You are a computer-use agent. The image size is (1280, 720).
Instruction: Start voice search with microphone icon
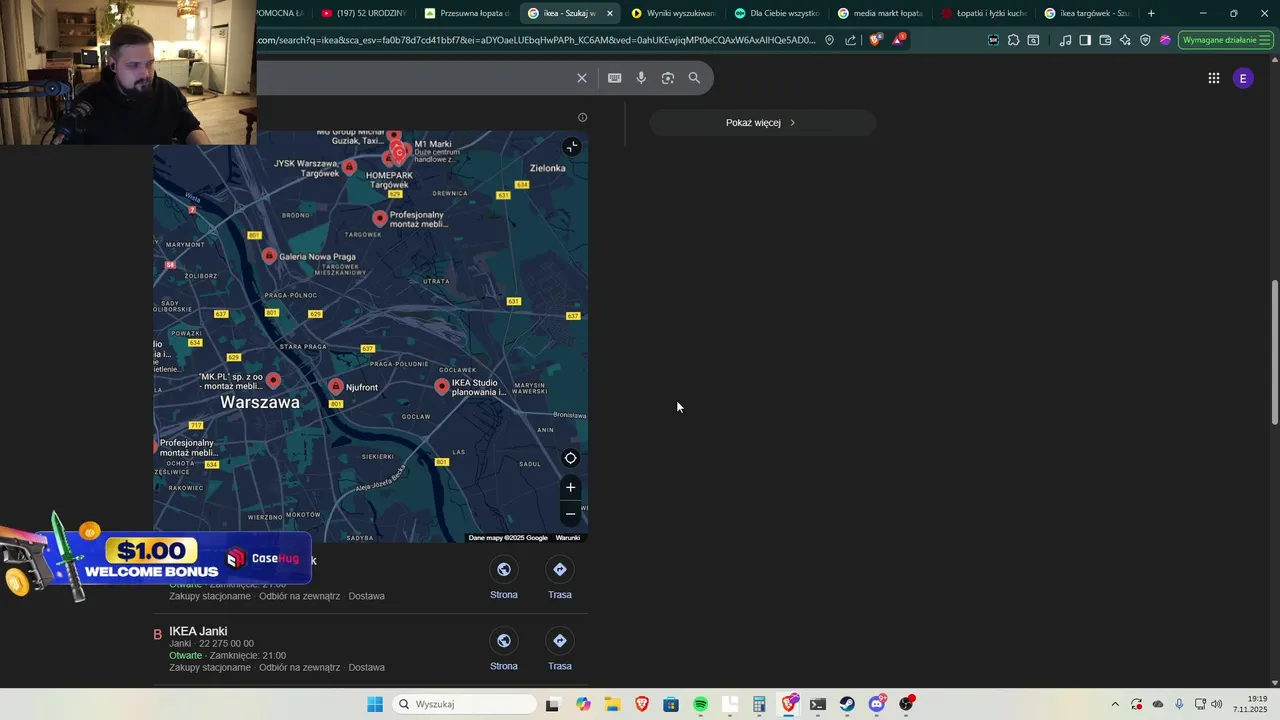pyautogui.click(x=641, y=78)
